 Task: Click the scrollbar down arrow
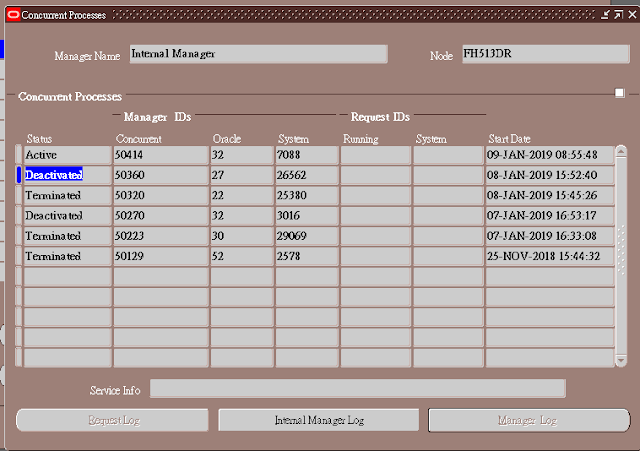pyautogui.click(x=621, y=360)
